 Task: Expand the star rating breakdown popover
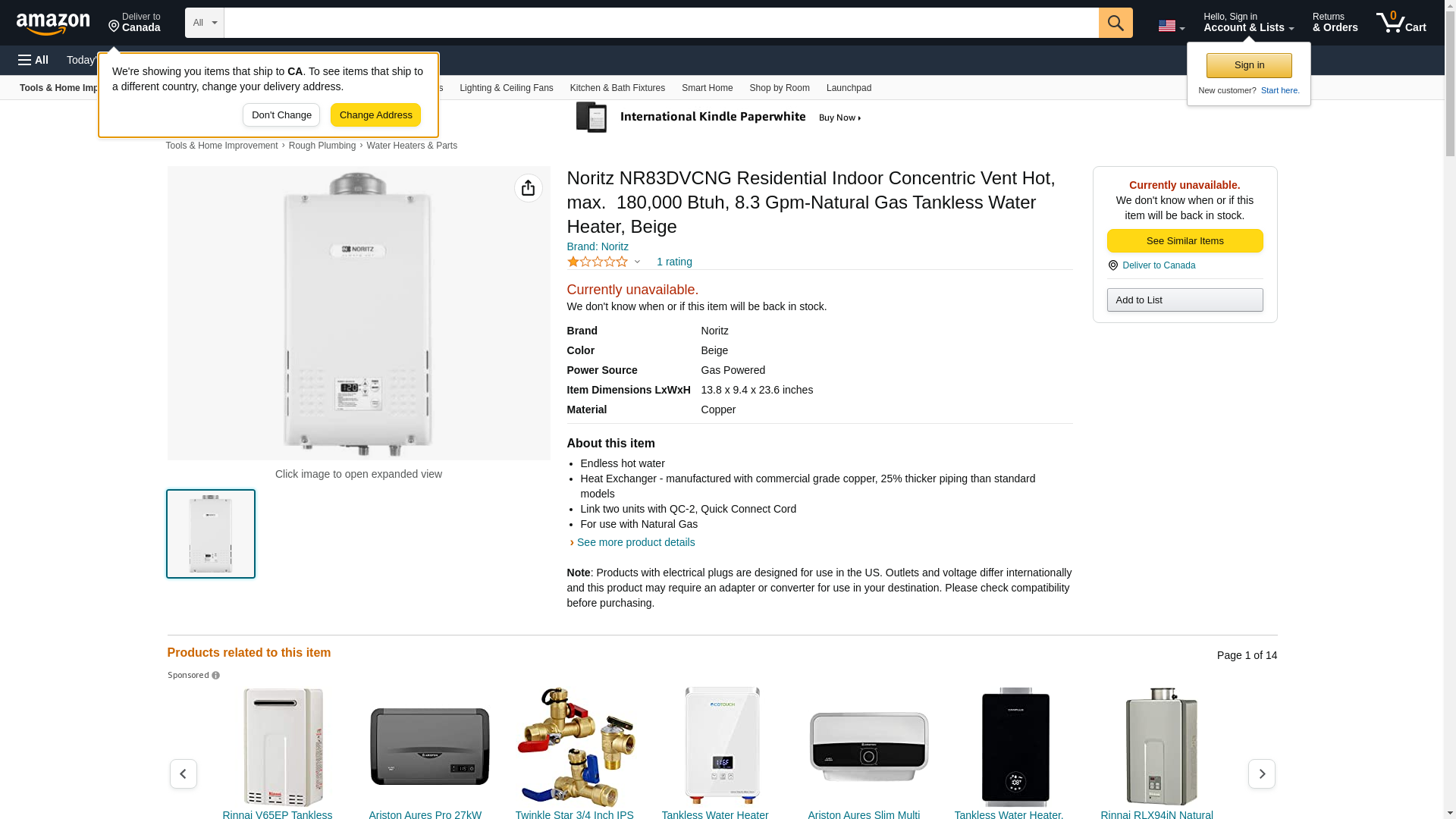637,262
